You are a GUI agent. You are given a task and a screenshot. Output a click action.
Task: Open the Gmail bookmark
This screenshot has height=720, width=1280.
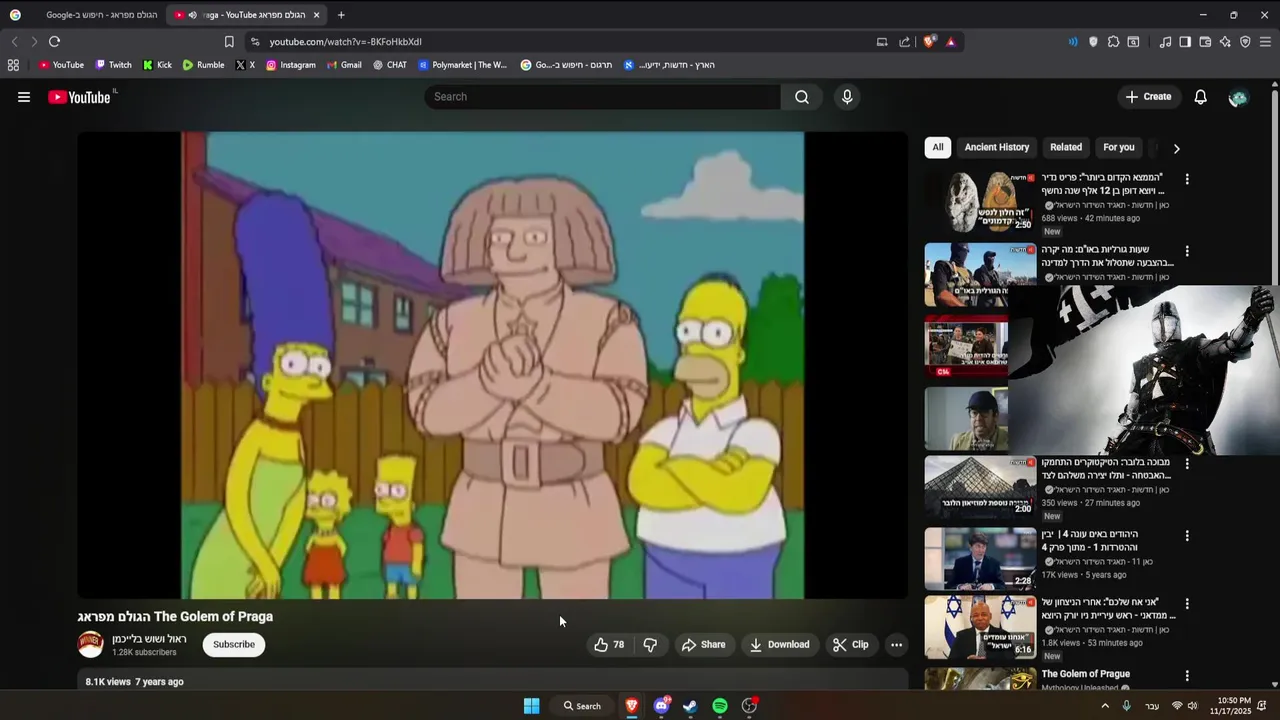coord(344,65)
